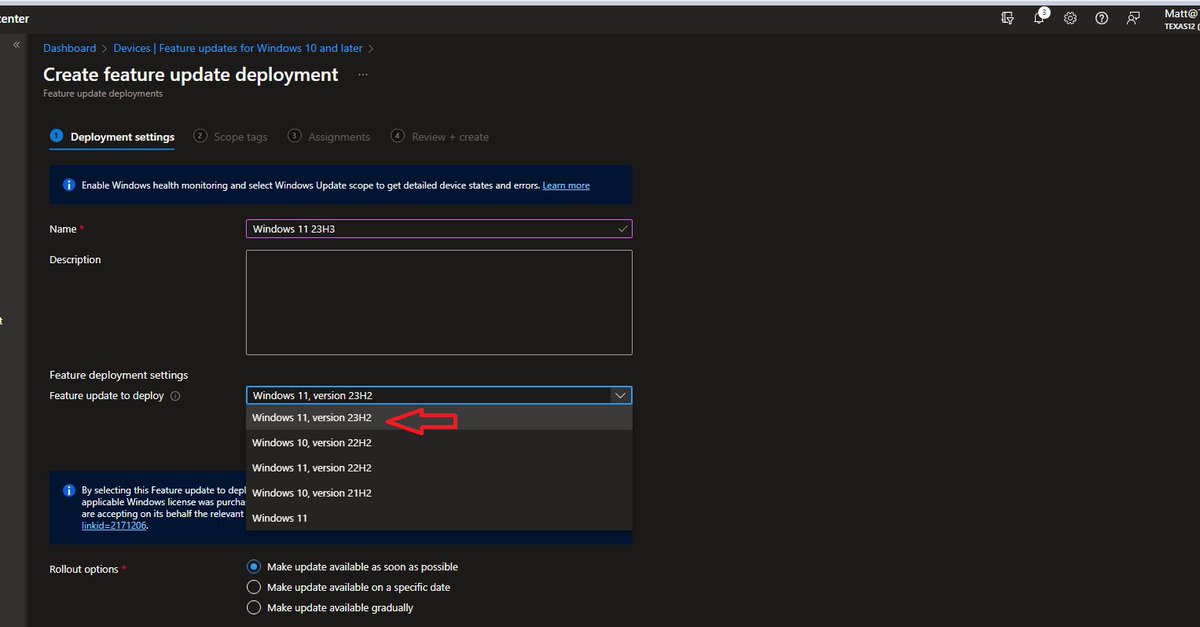
Task: Go to Dashboard breadcrumb
Action: tap(70, 48)
